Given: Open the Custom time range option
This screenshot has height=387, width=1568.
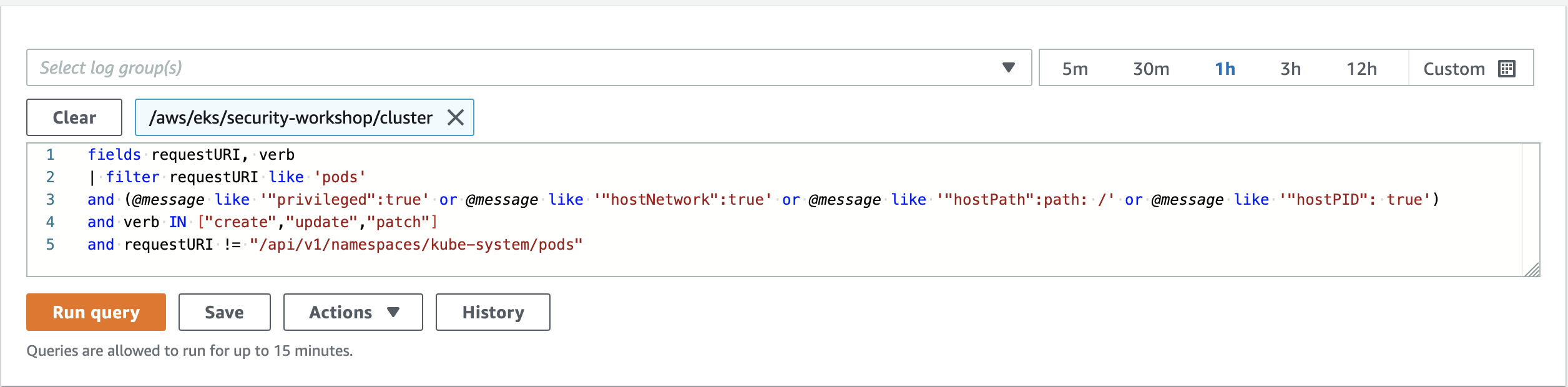Looking at the screenshot, I should (x=1471, y=68).
